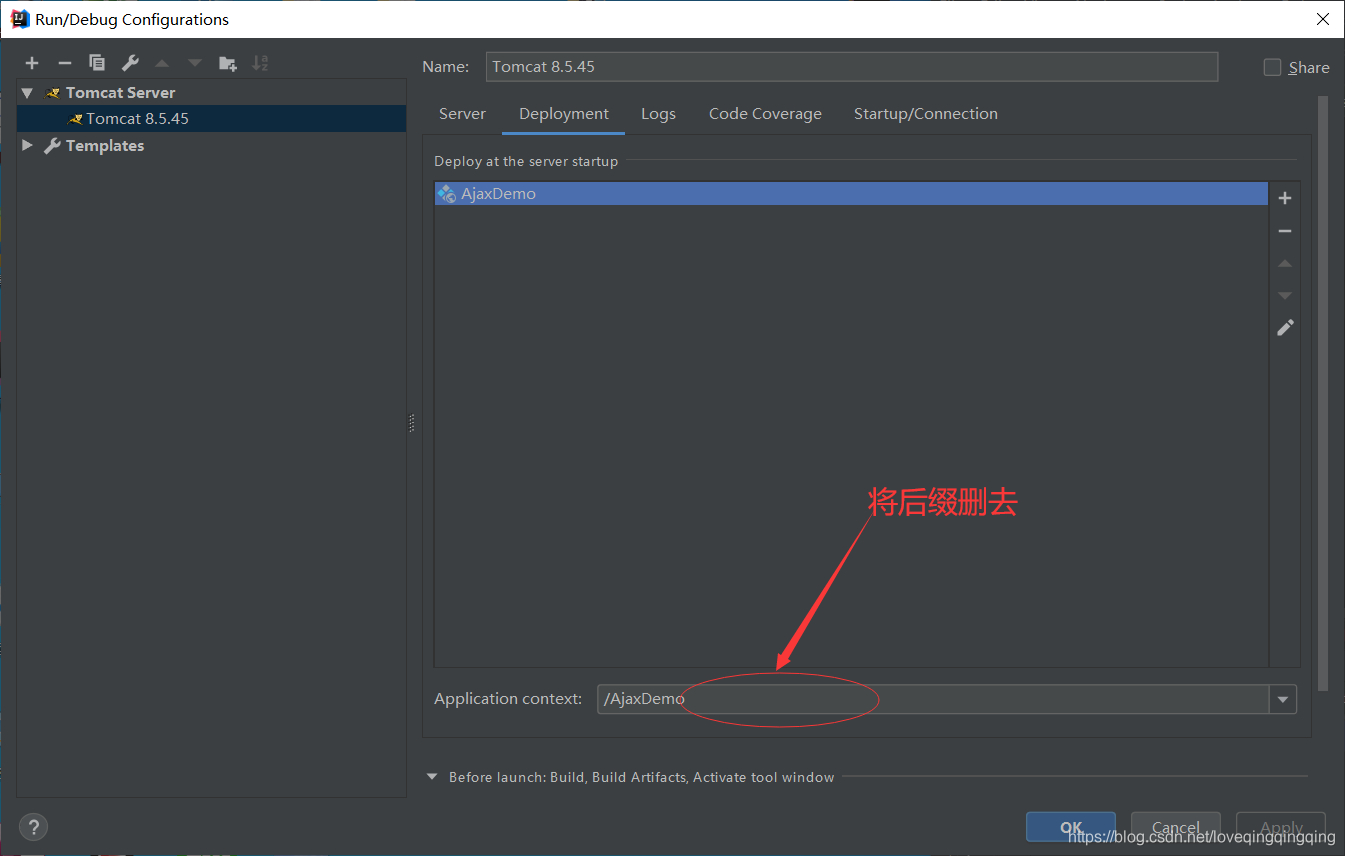Click the IntelliJ icon in title bar
The image size is (1345, 856).
19,19
